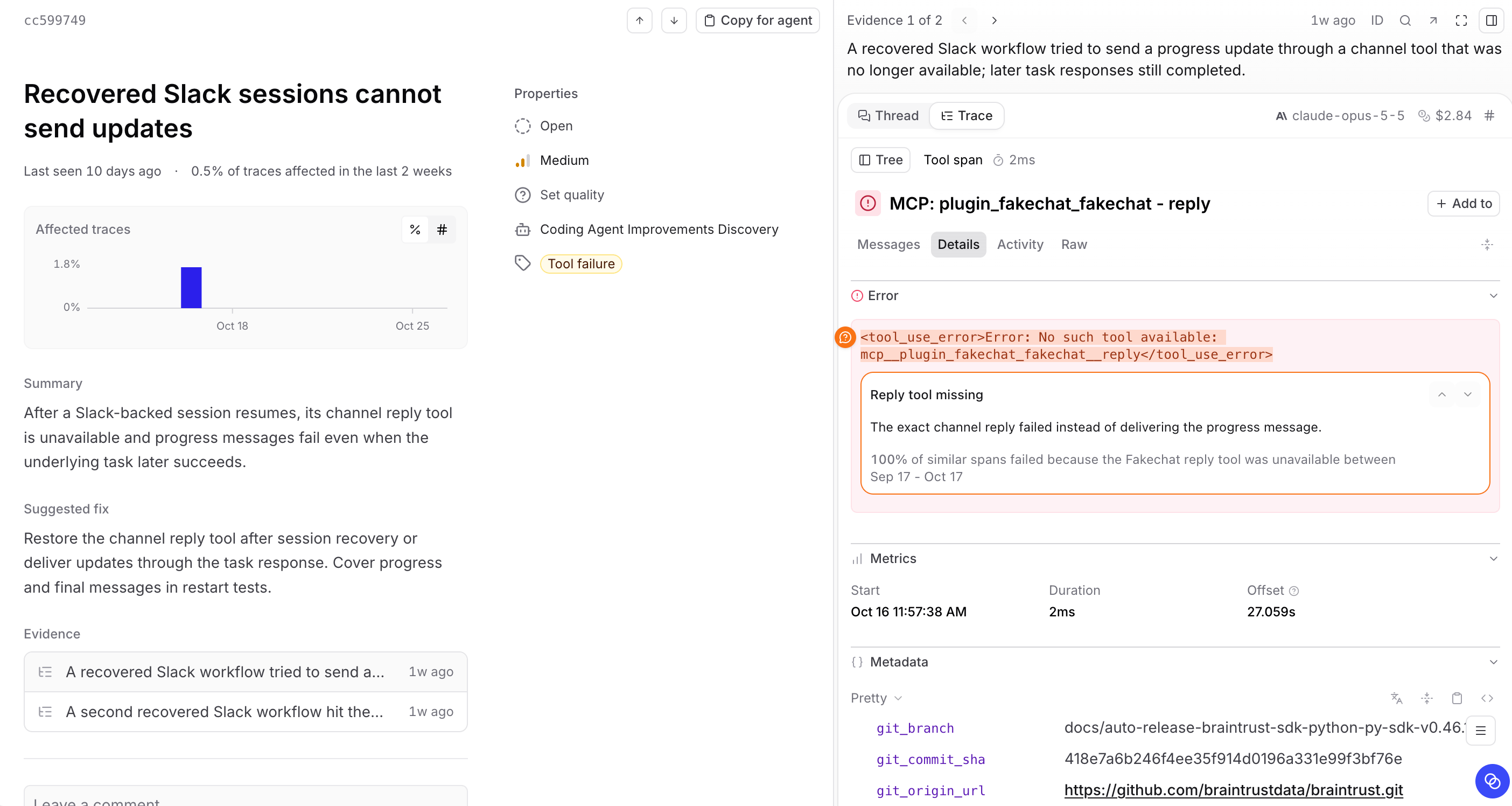
Task: Switch to the Trace view
Action: click(967, 116)
